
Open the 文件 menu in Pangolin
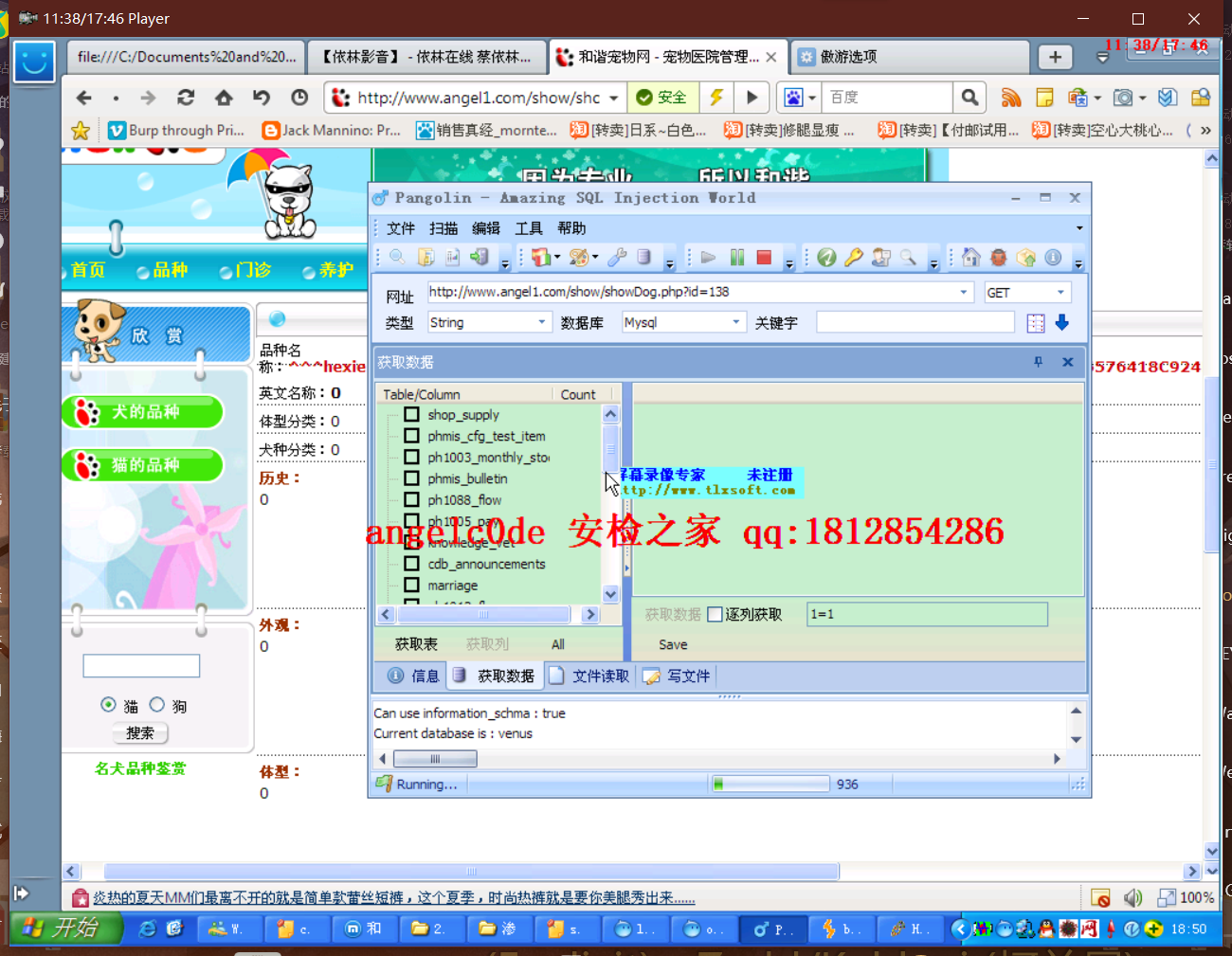pos(401,228)
